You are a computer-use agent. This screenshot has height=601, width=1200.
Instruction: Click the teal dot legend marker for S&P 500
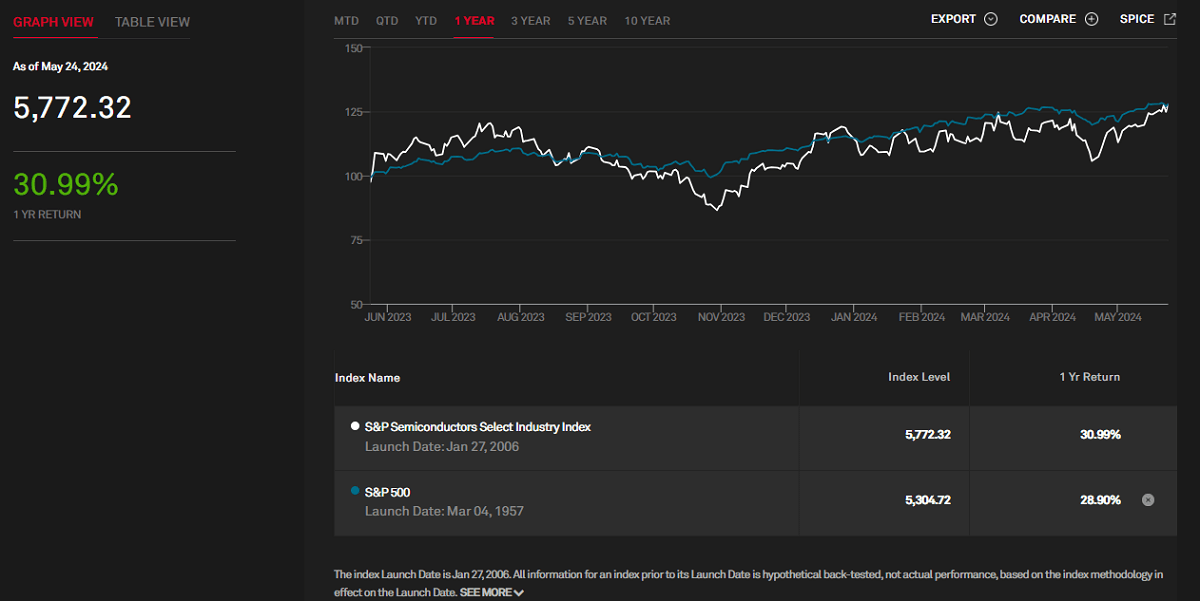pos(355,491)
